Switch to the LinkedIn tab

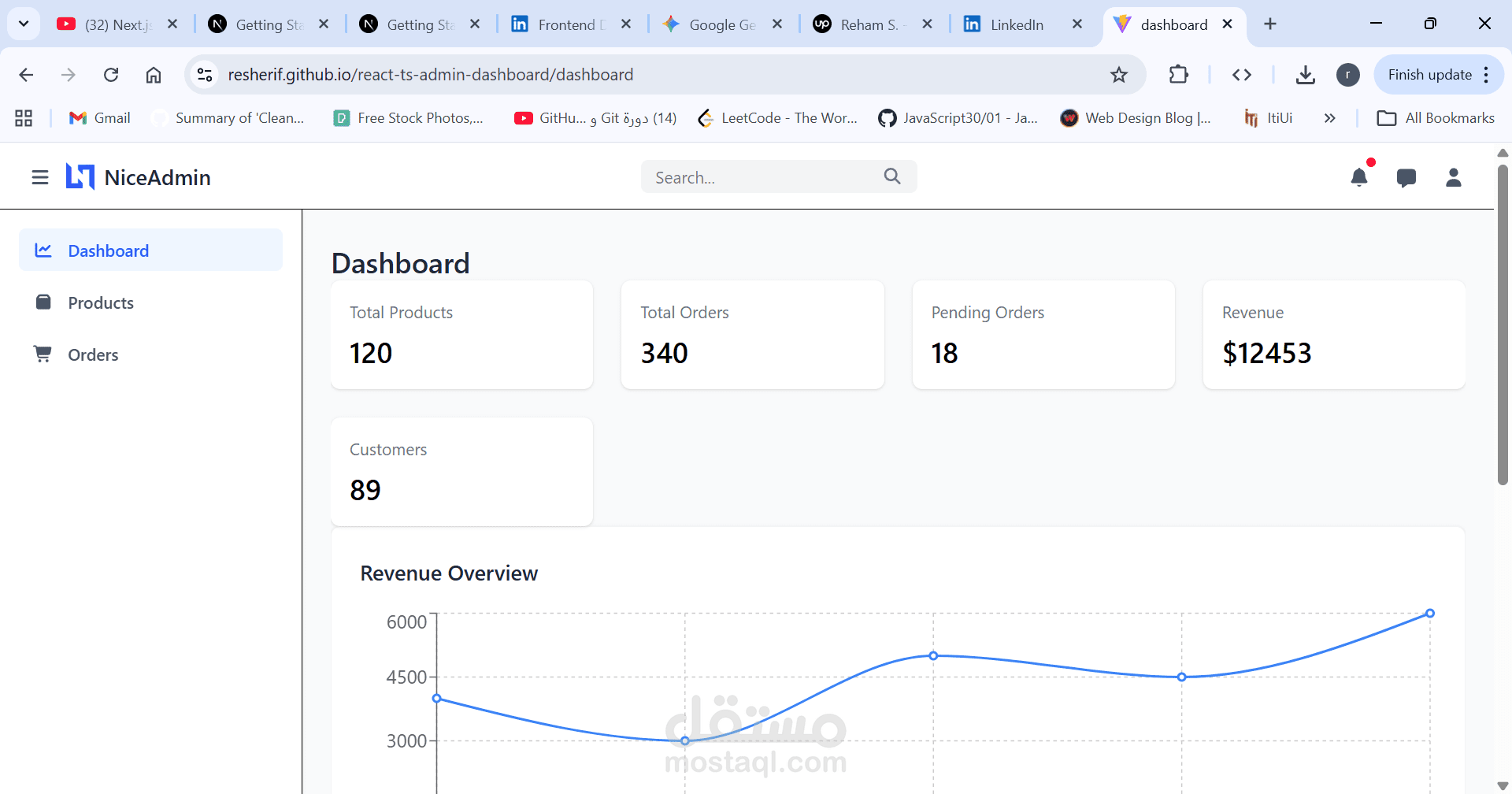(x=1024, y=24)
